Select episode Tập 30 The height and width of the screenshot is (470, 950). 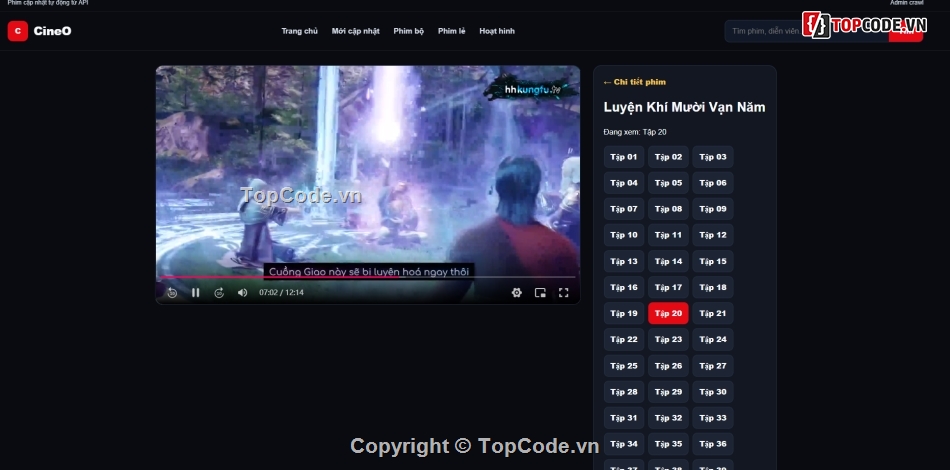click(x=713, y=392)
